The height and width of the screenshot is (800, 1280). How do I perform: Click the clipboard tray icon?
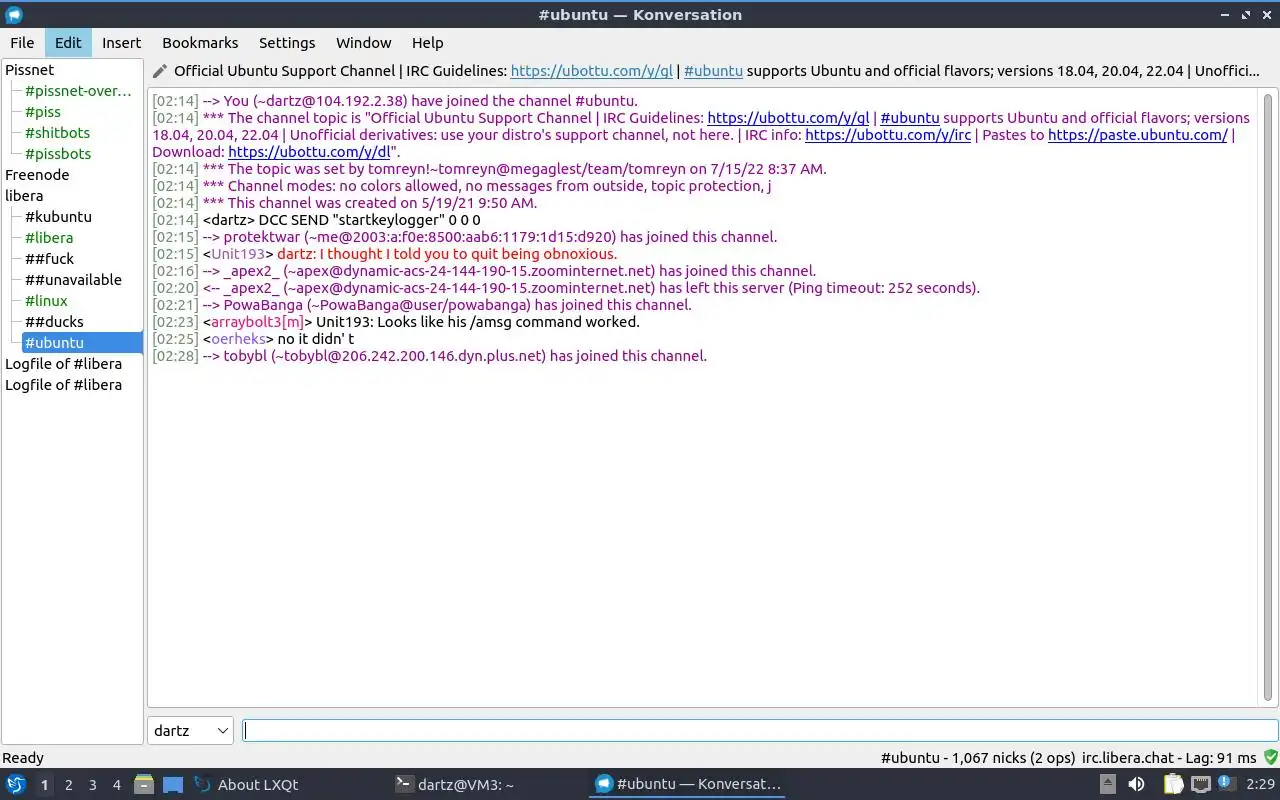coord(1172,785)
